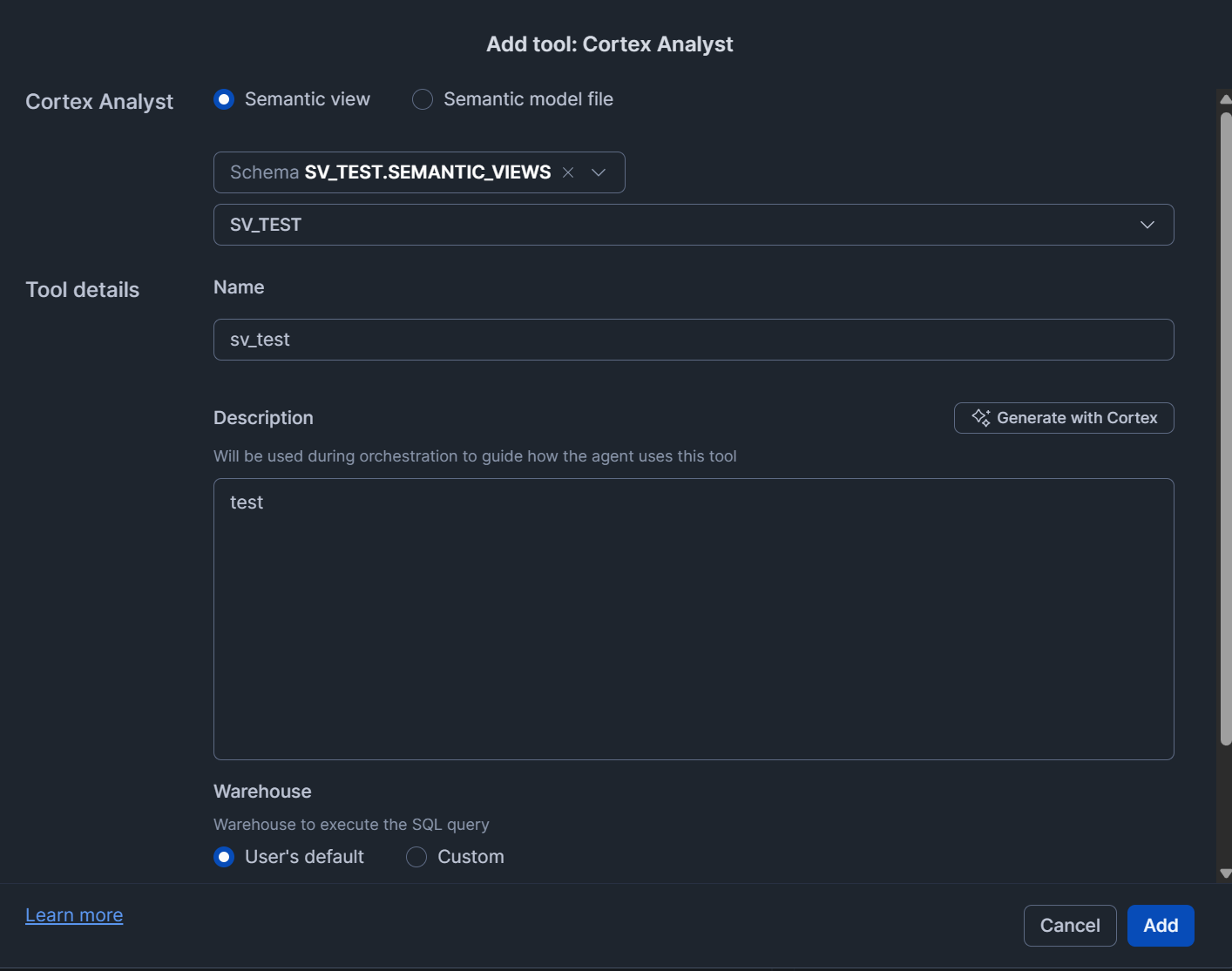Click the scrollbar down arrow

pos(1225,873)
